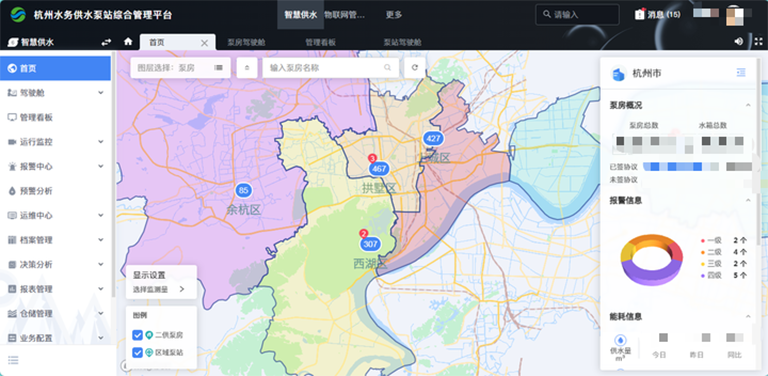Collapse the 泵房概况 section
The width and height of the screenshot is (768, 376).
(x=748, y=105)
